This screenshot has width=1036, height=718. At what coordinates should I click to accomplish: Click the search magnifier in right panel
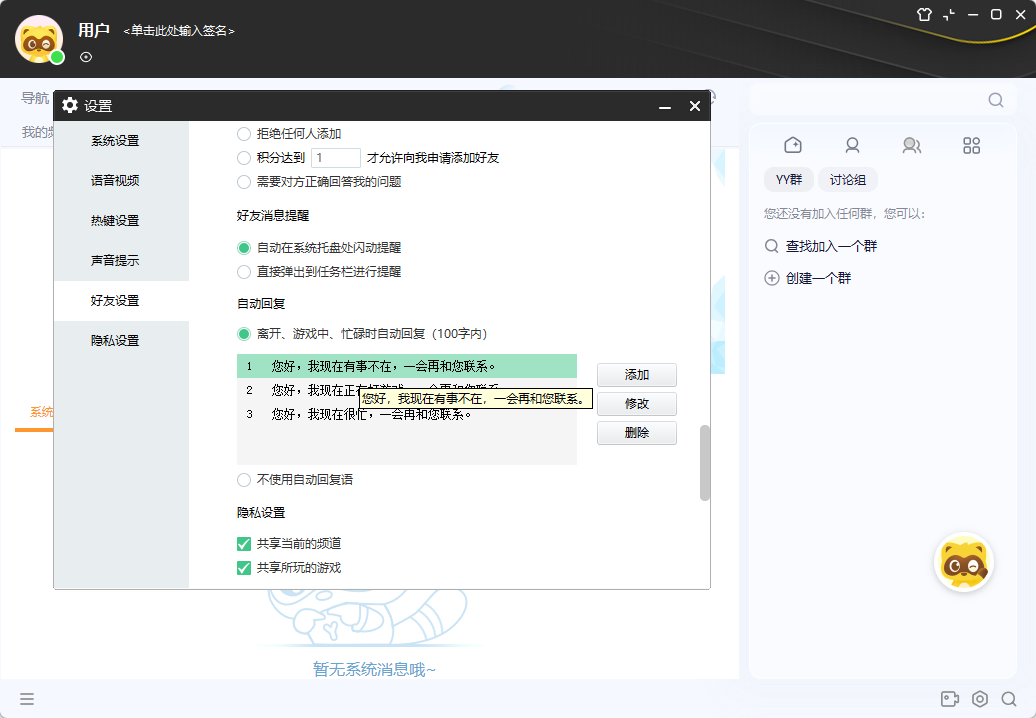pos(996,100)
